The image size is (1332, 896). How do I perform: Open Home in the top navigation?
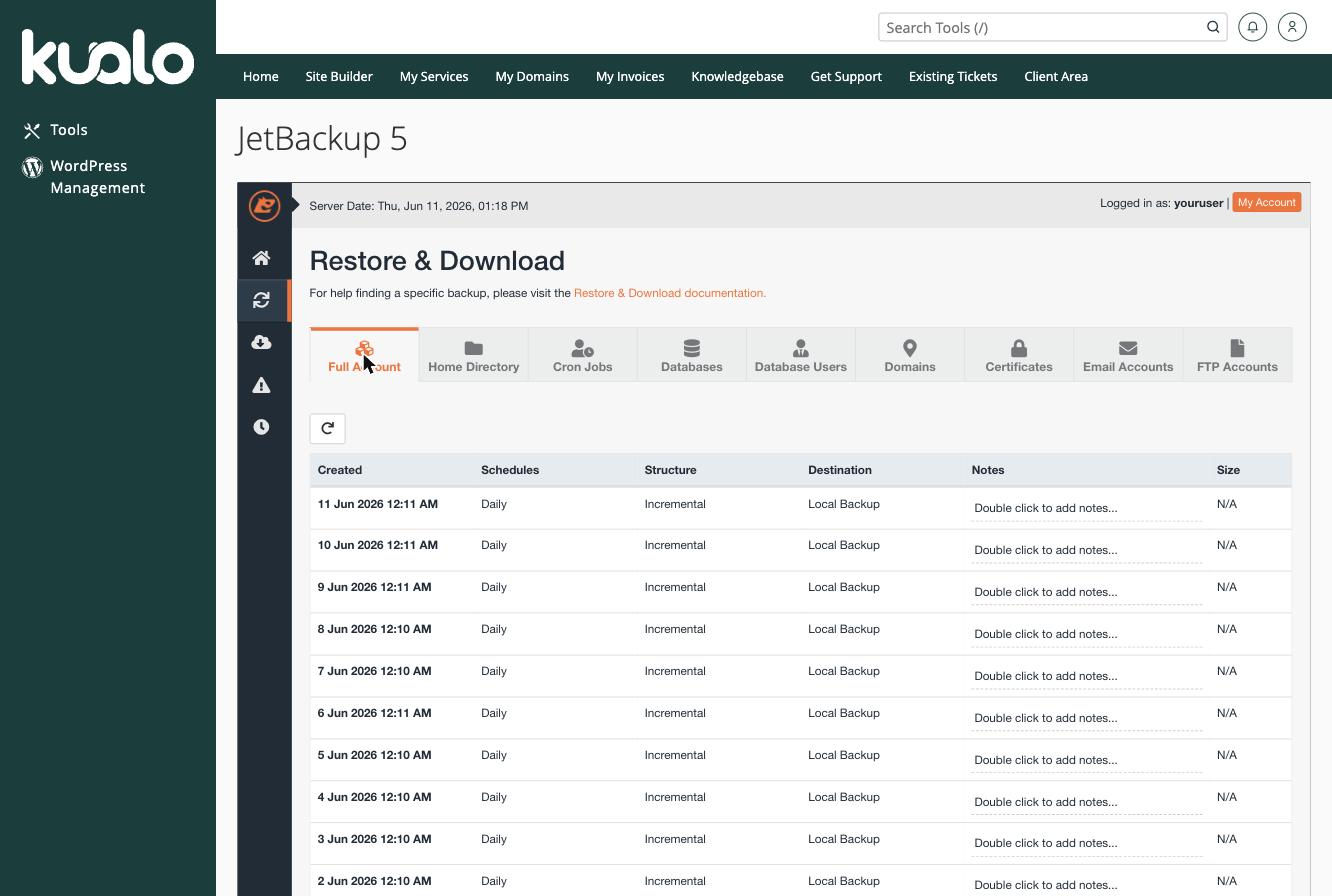coord(261,76)
